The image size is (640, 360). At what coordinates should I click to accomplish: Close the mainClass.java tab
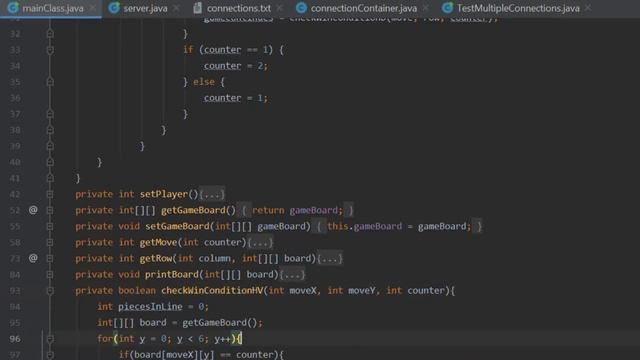tap(93, 8)
